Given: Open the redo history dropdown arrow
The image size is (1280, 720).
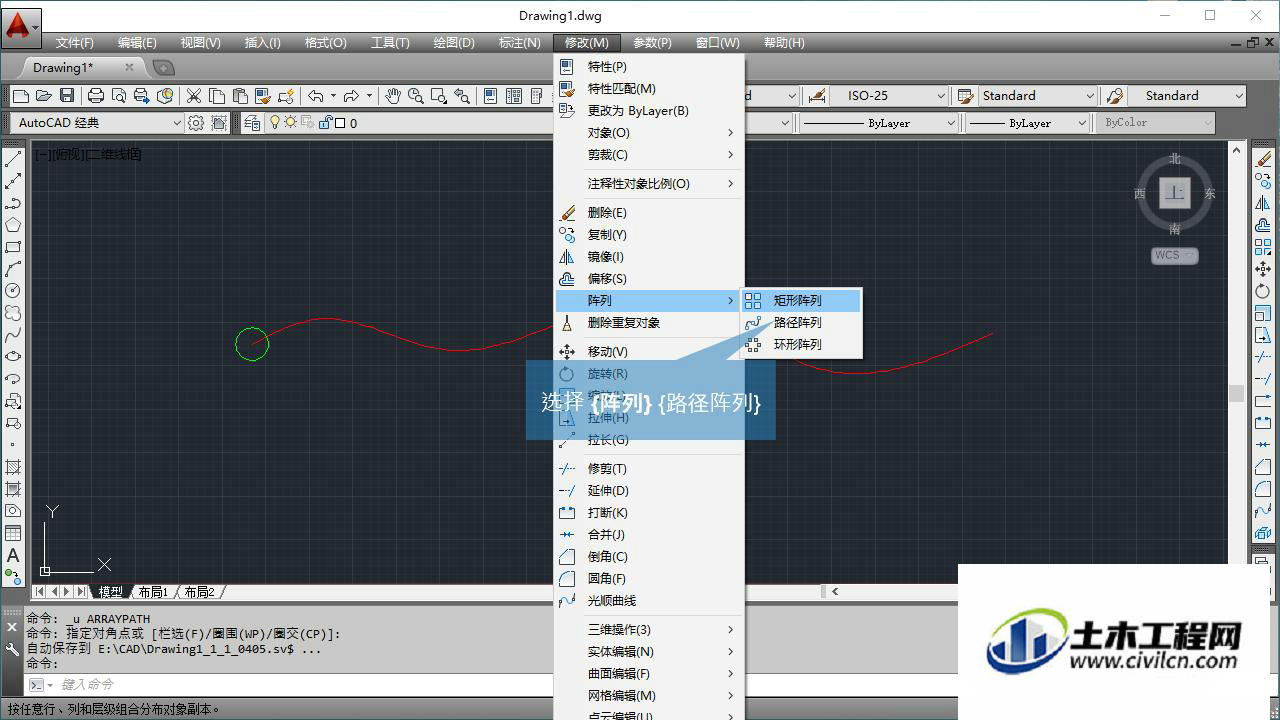Looking at the screenshot, I should (x=369, y=96).
